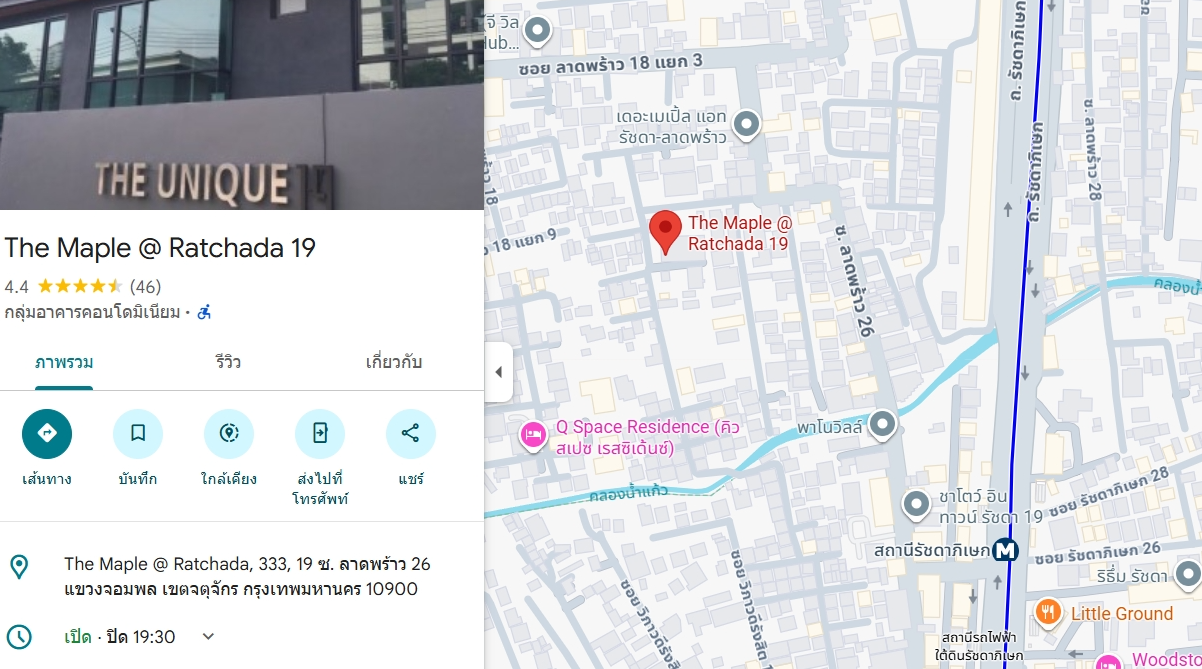Click the ชาโตว์ อิน ทาวน์ รัชดา 19 marker
The width and height of the screenshot is (1202, 669).
[917, 505]
